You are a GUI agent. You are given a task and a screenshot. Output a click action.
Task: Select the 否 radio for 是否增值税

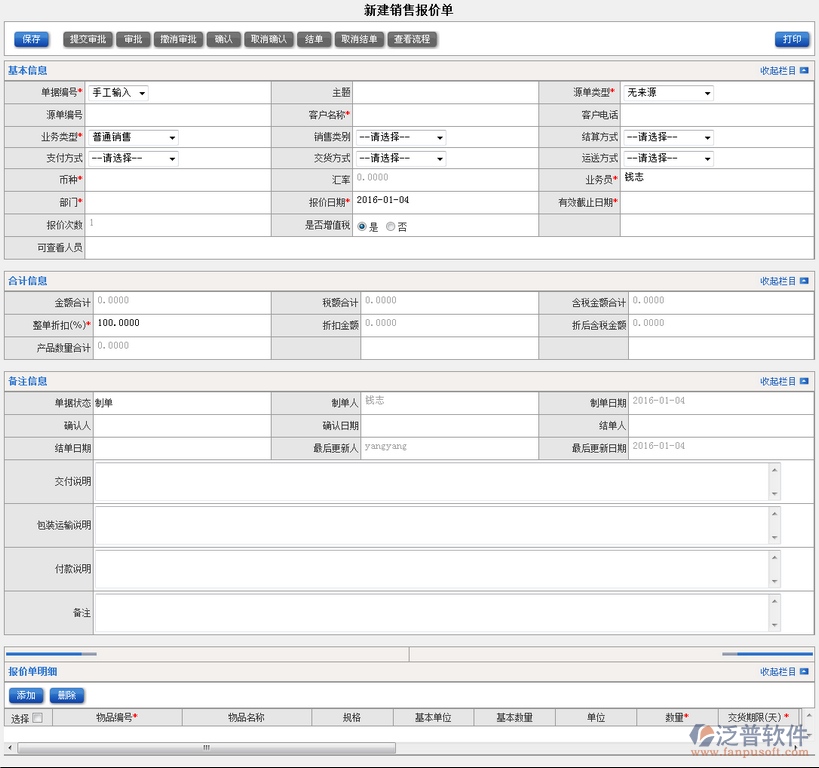pyautogui.click(x=390, y=227)
